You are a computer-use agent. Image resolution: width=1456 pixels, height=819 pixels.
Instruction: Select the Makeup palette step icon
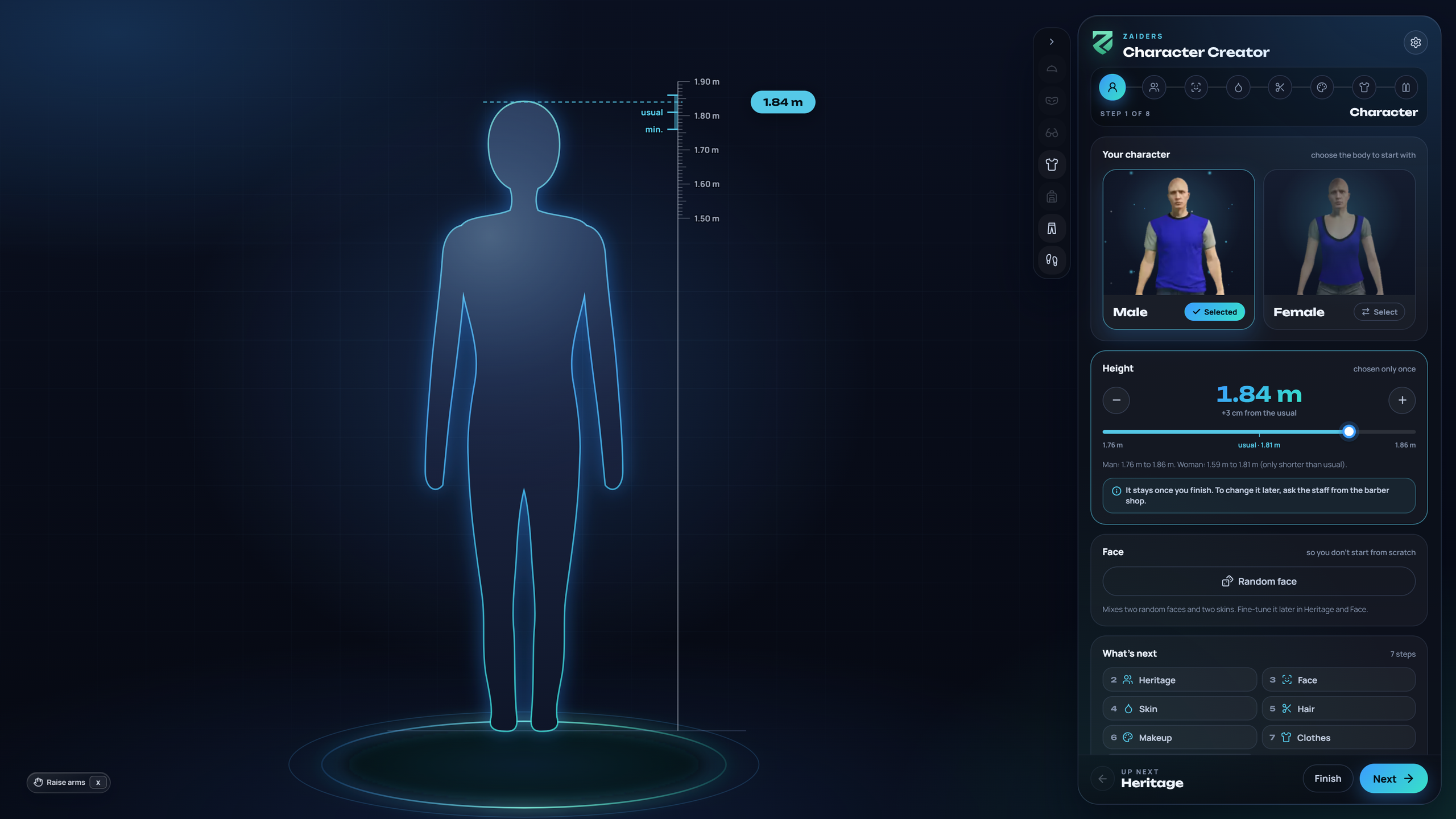point(1322,88)
